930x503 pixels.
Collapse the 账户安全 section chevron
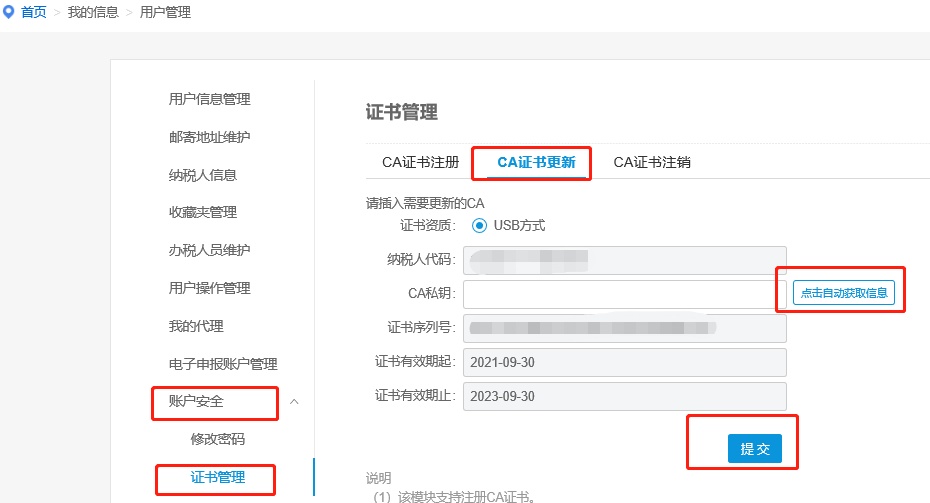click(294, 402)
